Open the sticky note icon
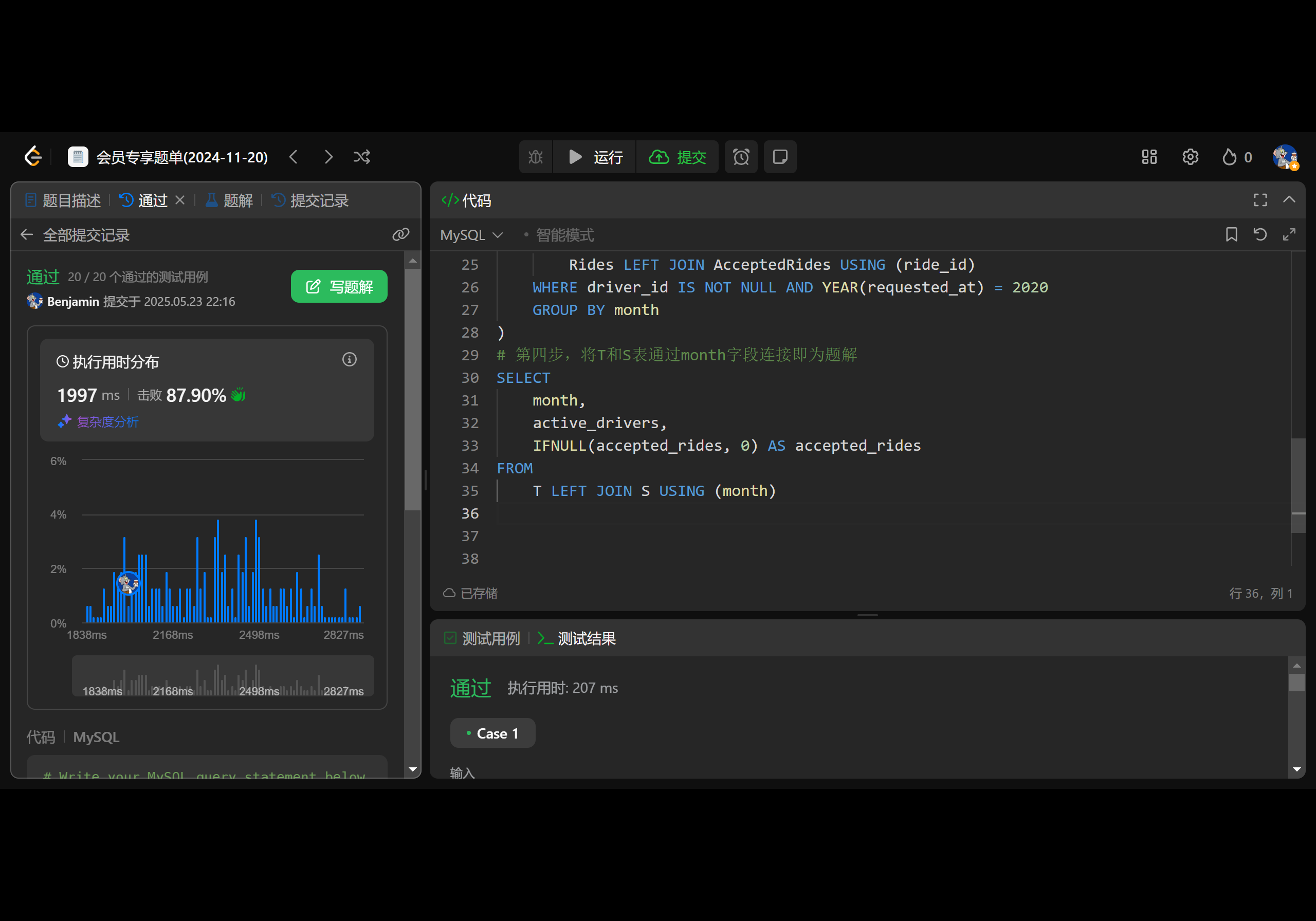The width and height of the screenshot is (1316, 921). click(x=779, y=157)
